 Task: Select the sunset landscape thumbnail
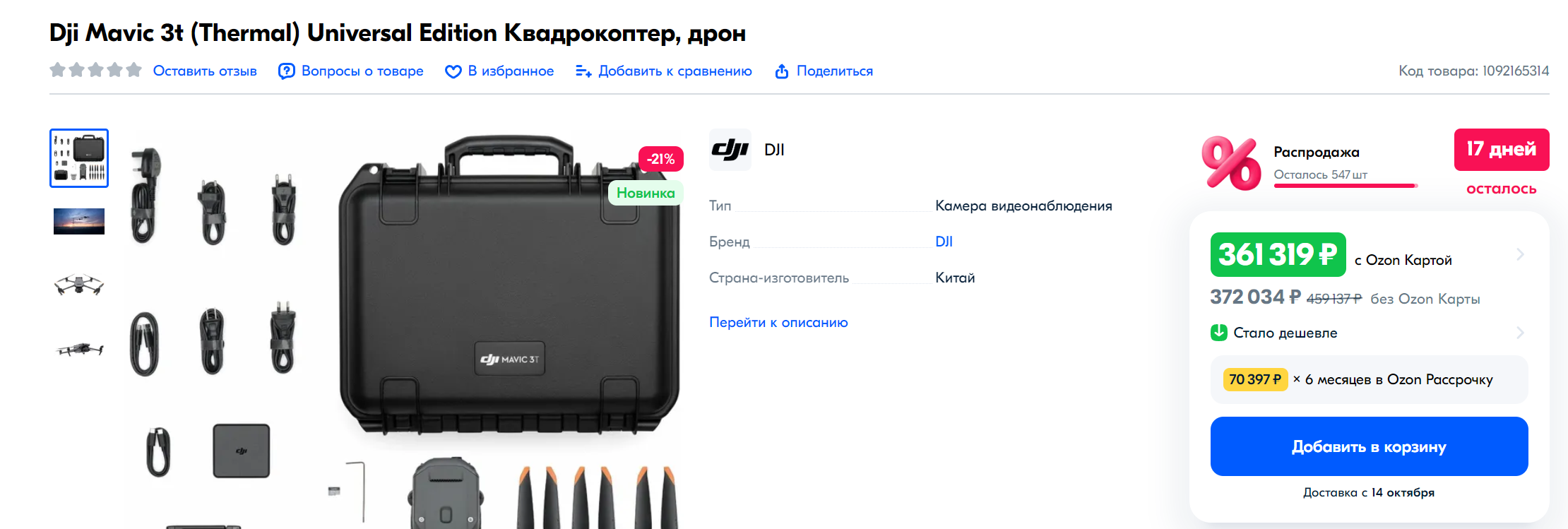pyautogui.click(x=79, y=221)
